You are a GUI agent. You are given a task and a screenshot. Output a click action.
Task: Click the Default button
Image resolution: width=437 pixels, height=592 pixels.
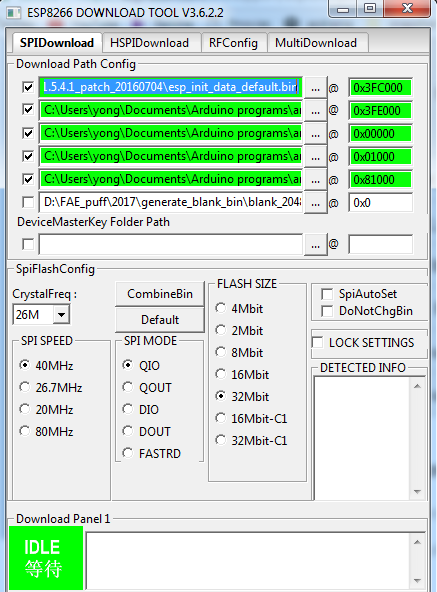tap(160, 320)
